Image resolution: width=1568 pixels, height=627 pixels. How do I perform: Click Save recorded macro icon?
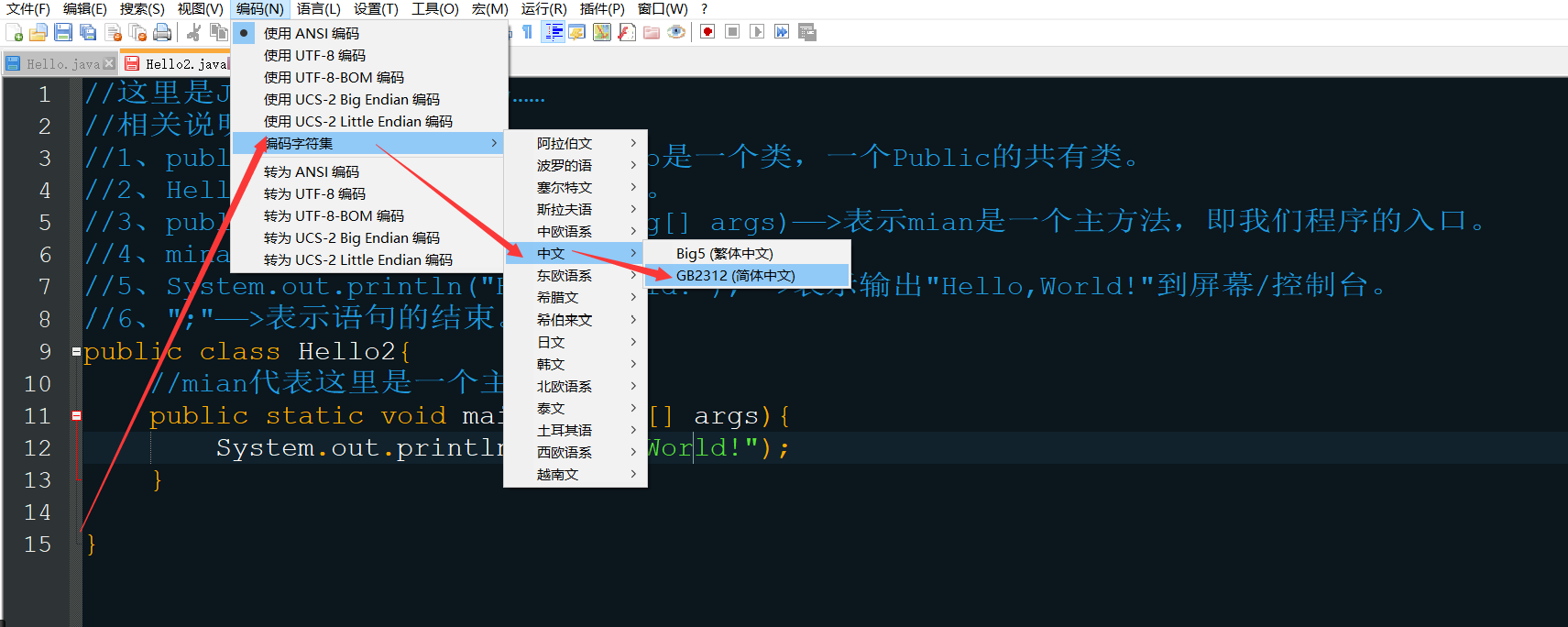806,32
